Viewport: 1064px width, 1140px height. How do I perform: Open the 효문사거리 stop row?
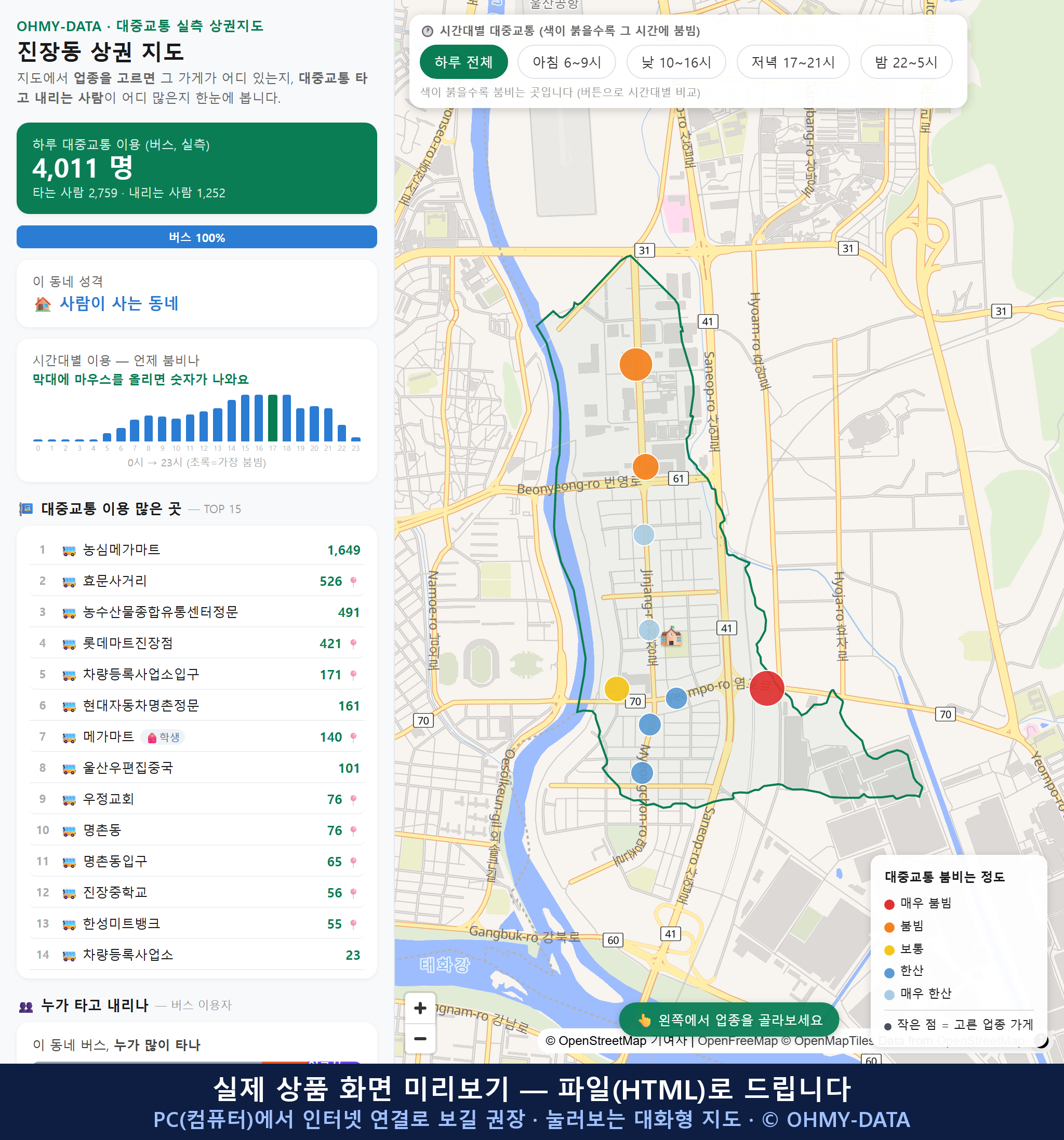pyautogui.click(x=197, y=581)
